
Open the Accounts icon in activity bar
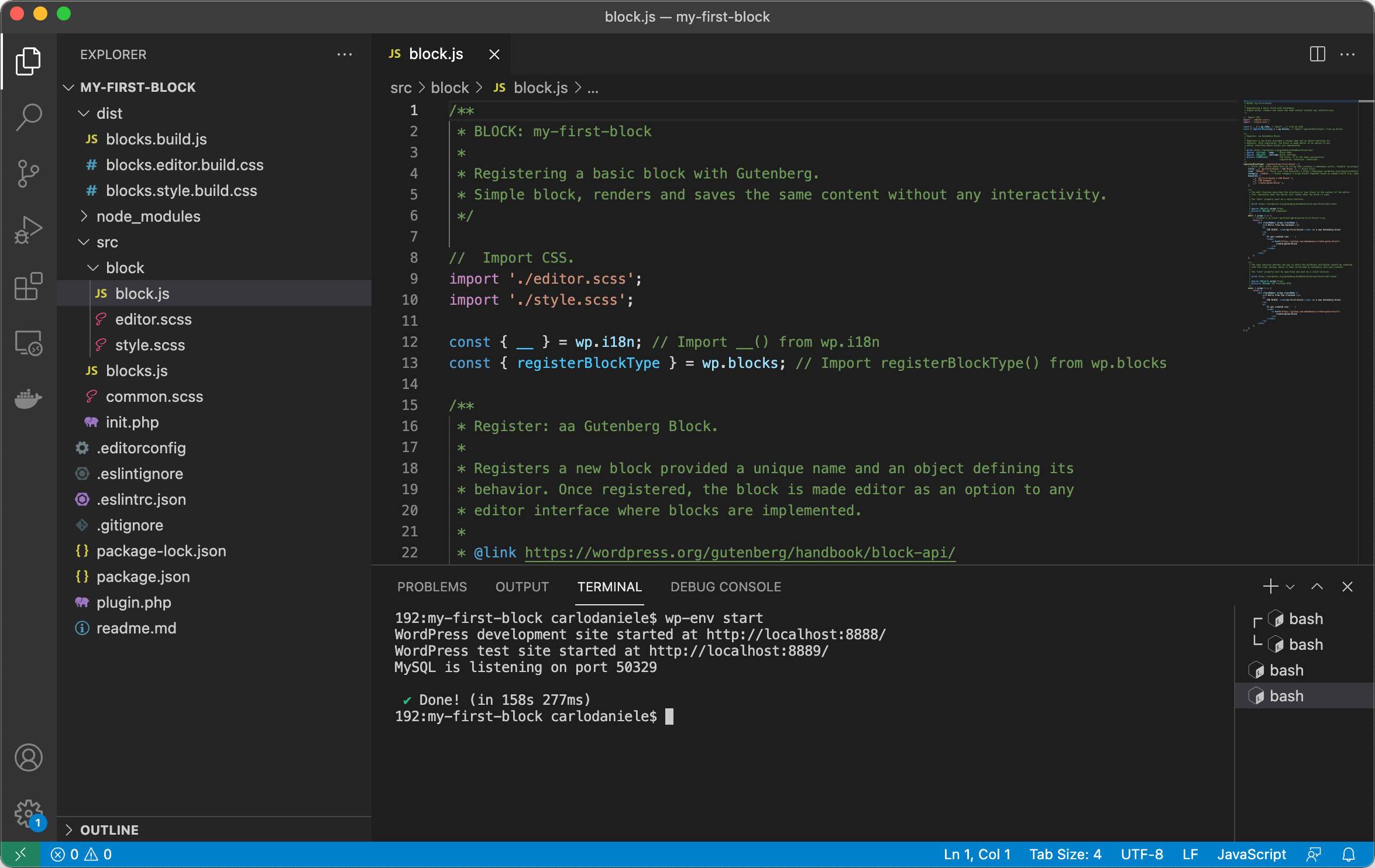pos(27,757)
